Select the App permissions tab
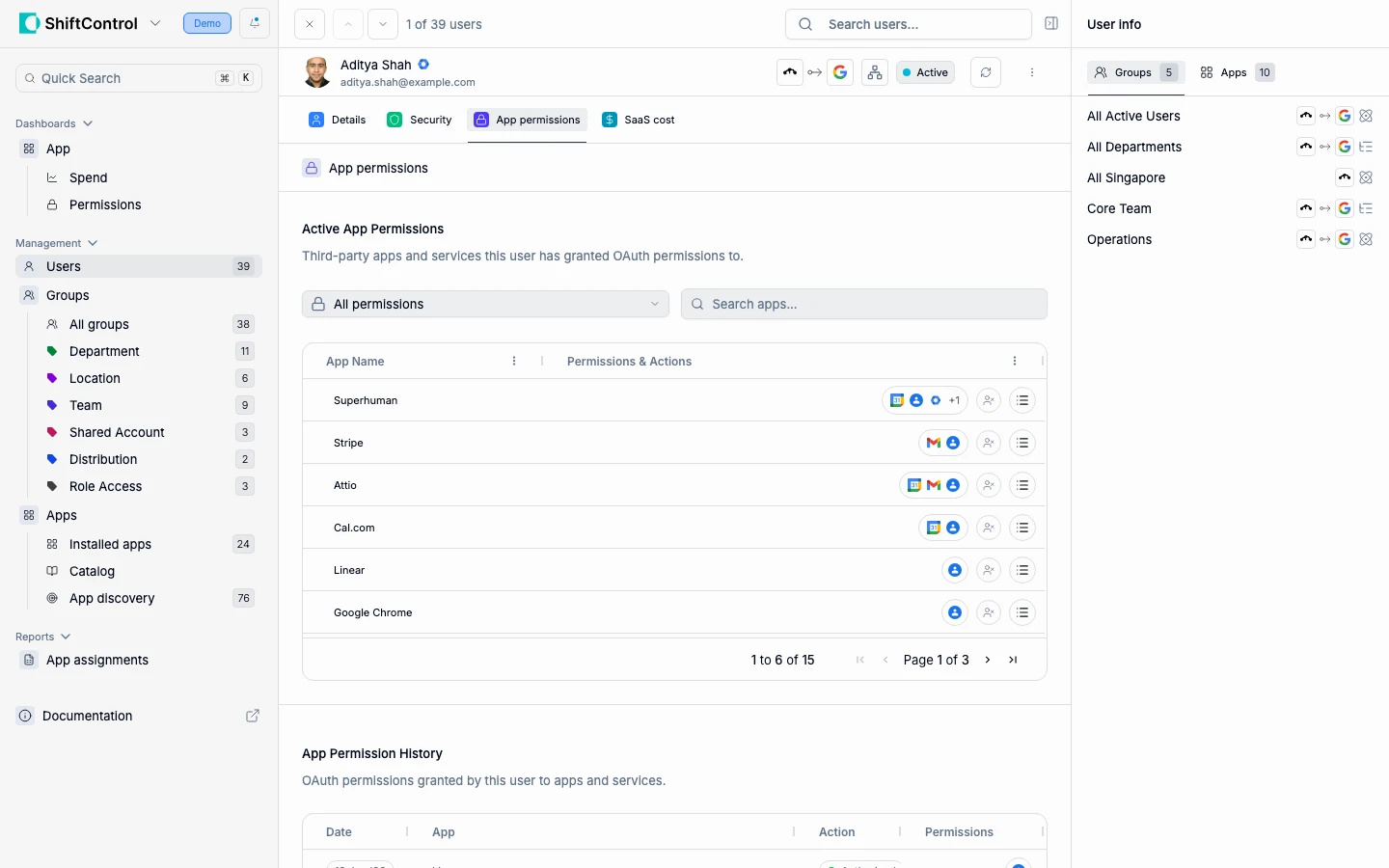 point(528,120)
